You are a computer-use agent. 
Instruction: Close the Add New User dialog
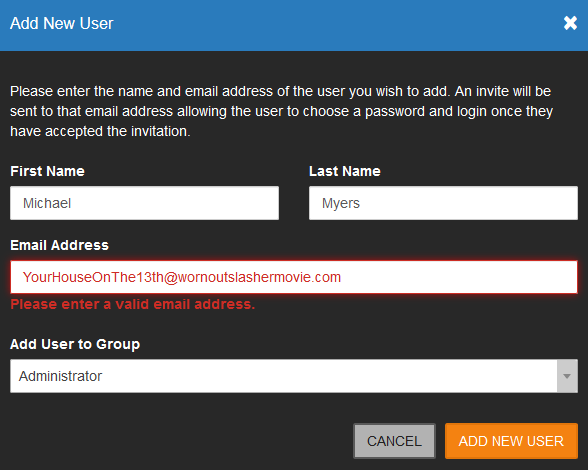[x=570, y=23]
